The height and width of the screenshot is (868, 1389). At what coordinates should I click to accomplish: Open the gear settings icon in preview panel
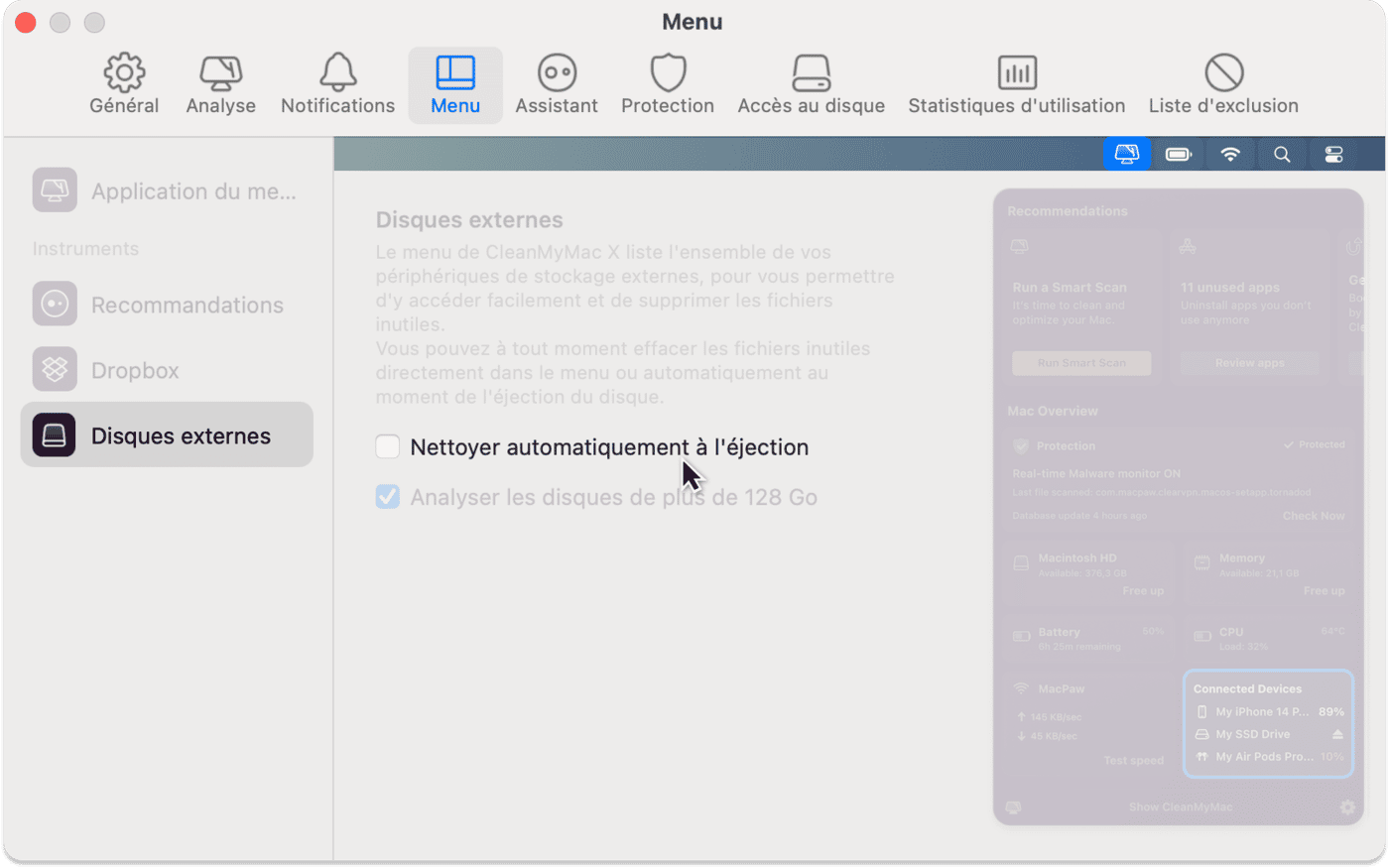[1347, 807]
